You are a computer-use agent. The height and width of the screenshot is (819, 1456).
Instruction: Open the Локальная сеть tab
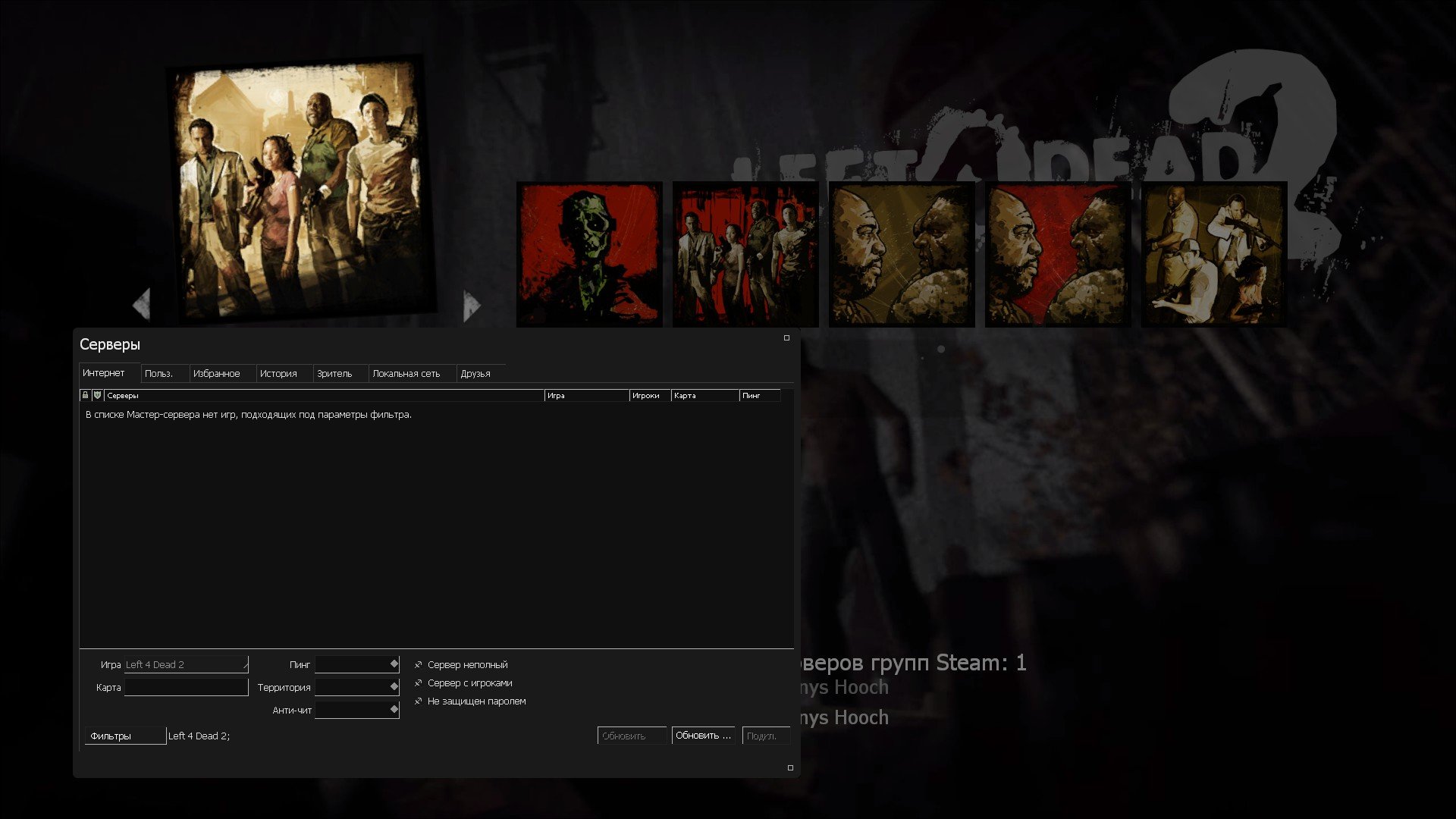click(x=412, y=374)
